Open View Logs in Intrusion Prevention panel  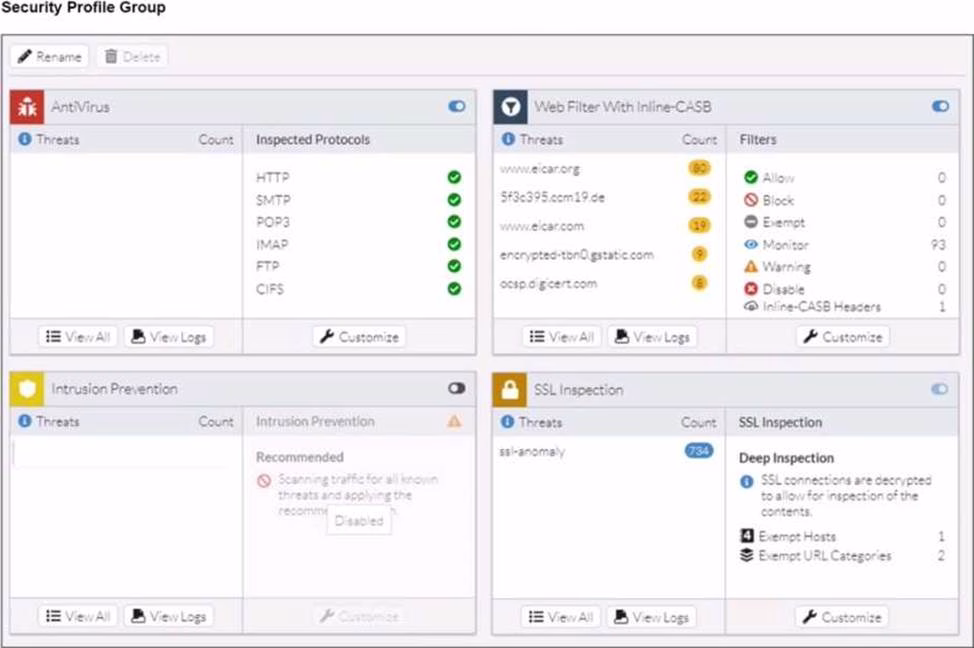(169, 616)
